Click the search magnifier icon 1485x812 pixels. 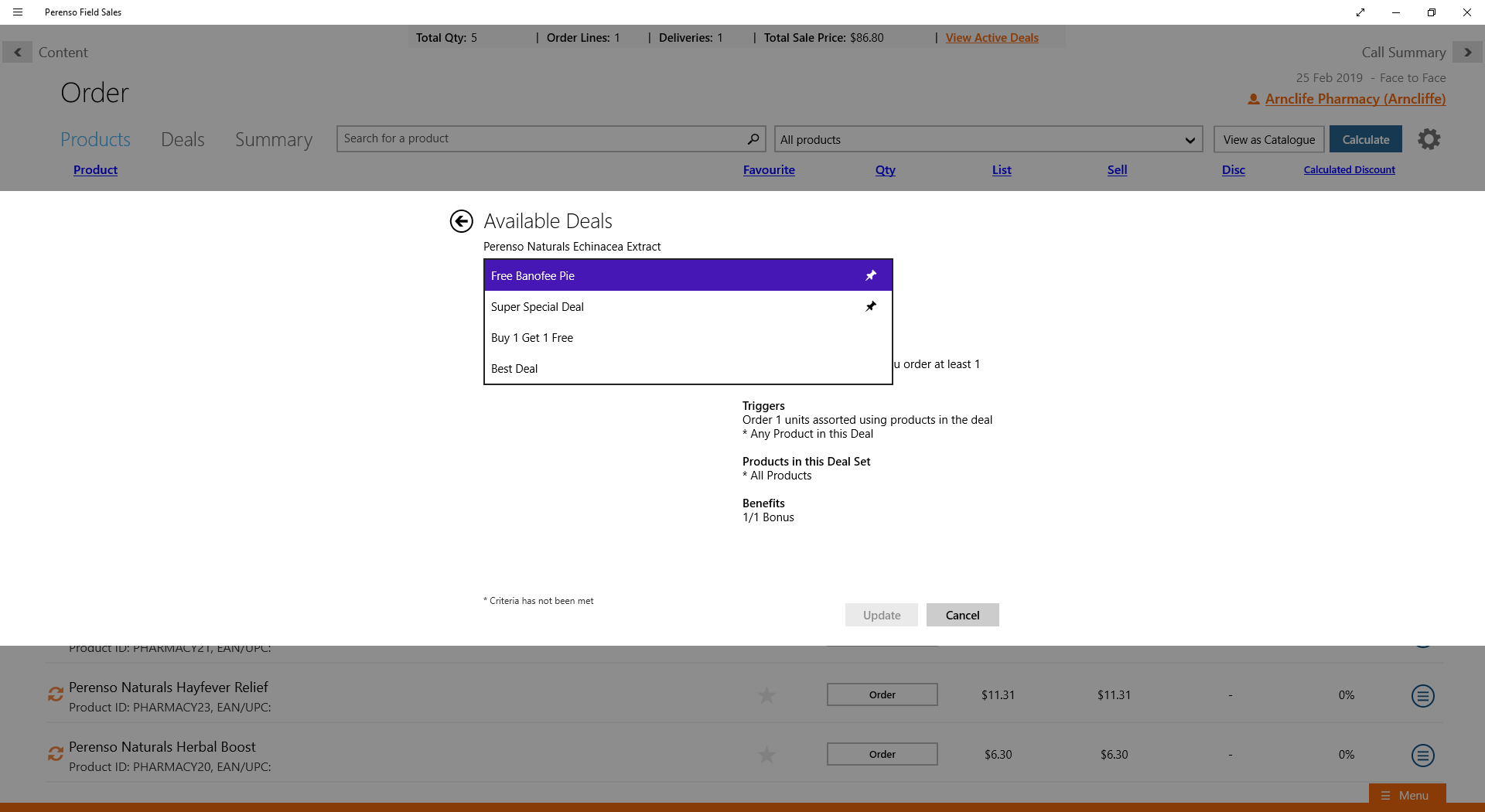(753, 138)
